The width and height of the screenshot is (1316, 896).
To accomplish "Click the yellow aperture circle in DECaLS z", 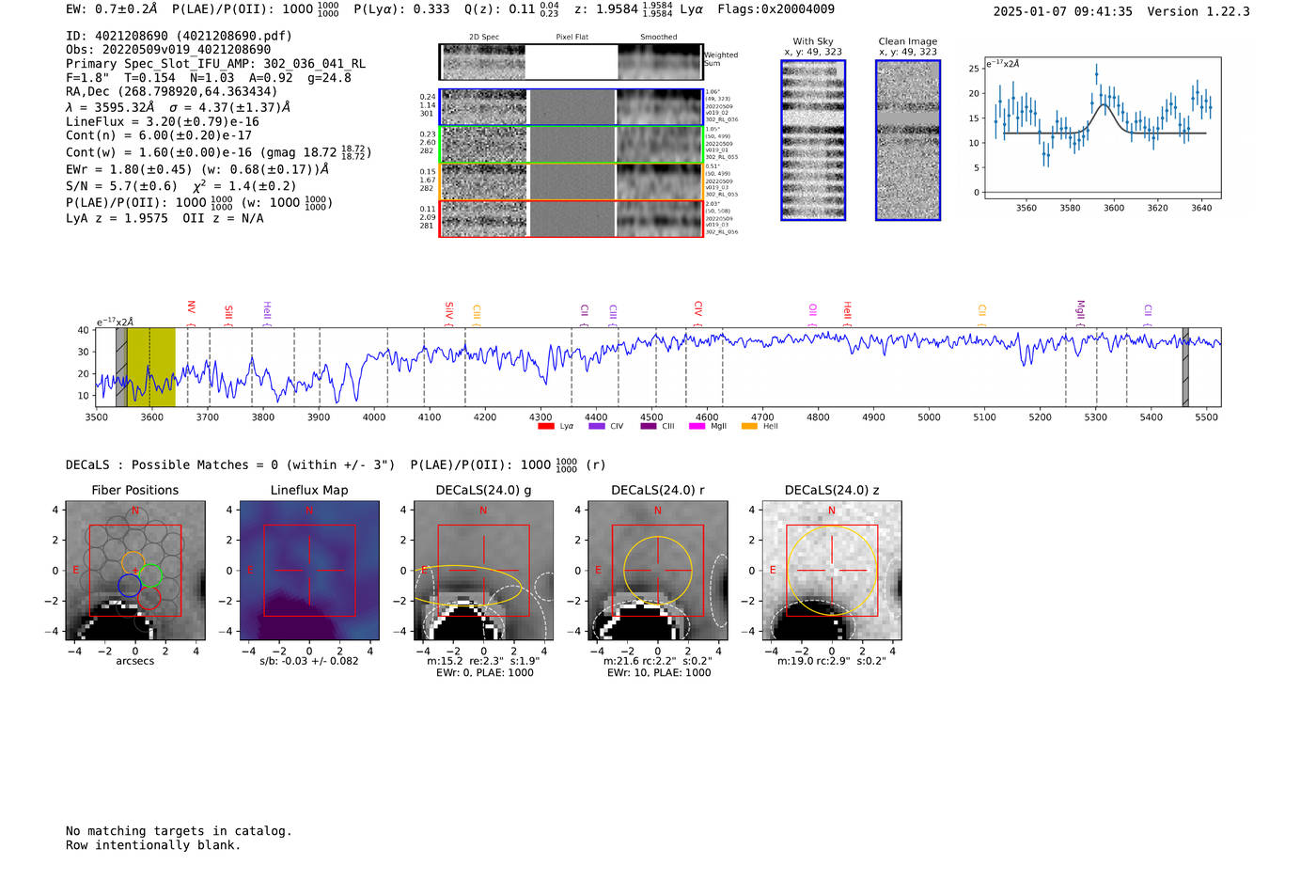I will [x=832, y=570].
